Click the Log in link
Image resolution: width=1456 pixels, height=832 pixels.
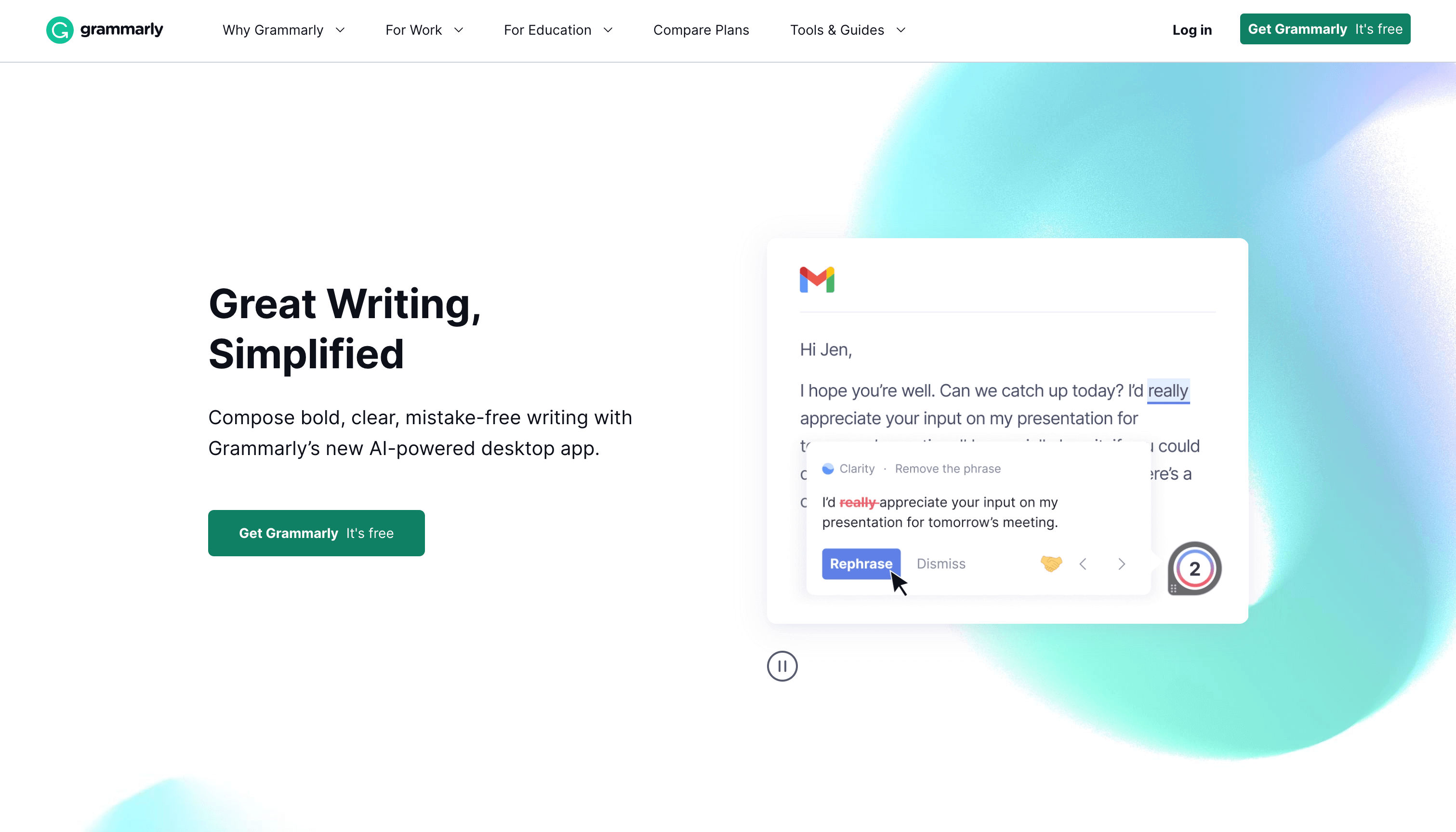click(x=1191, y=29)
